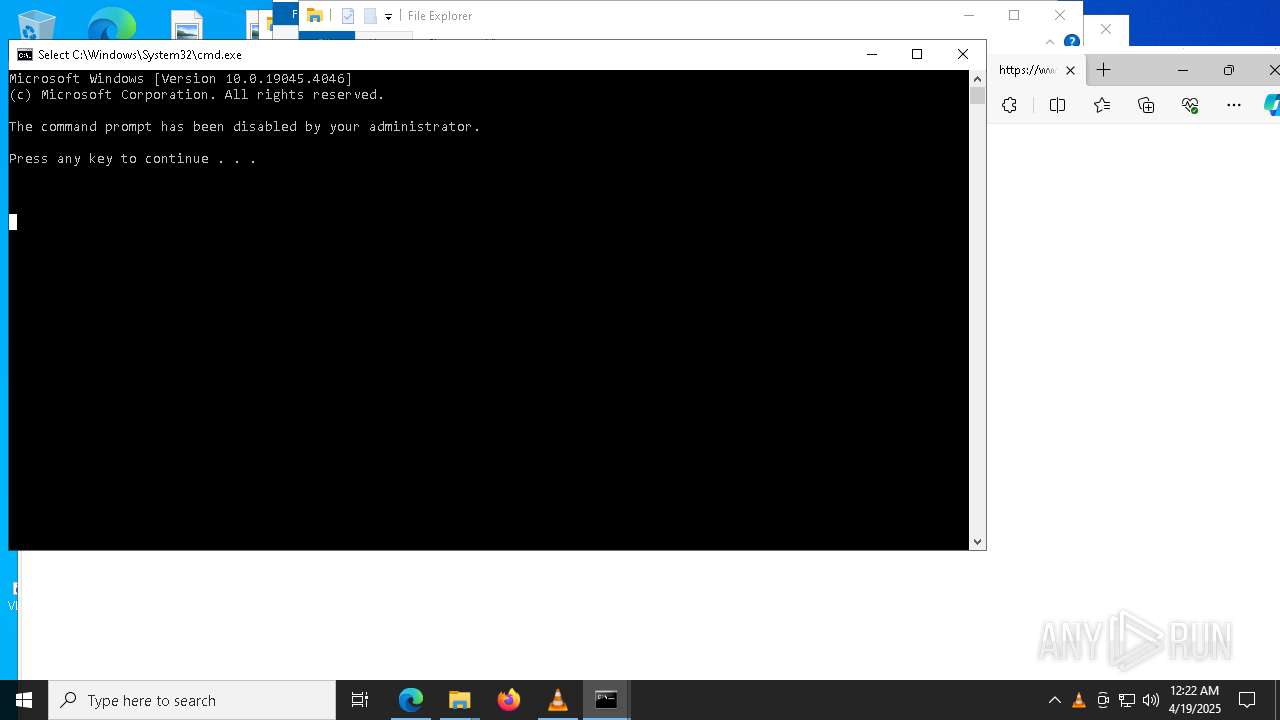1280x720 pixels.
Task: Click the cmd scrollbar down arrow
Action: click(x=977, y=542)
